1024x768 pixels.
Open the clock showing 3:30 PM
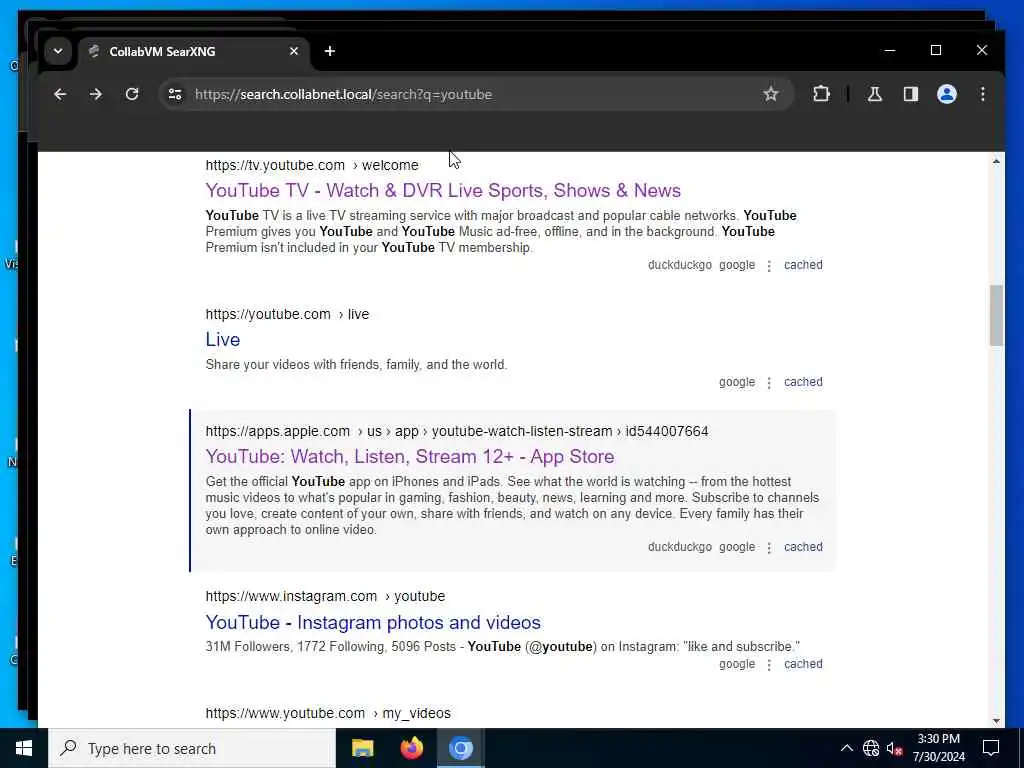tap(938, 748)
